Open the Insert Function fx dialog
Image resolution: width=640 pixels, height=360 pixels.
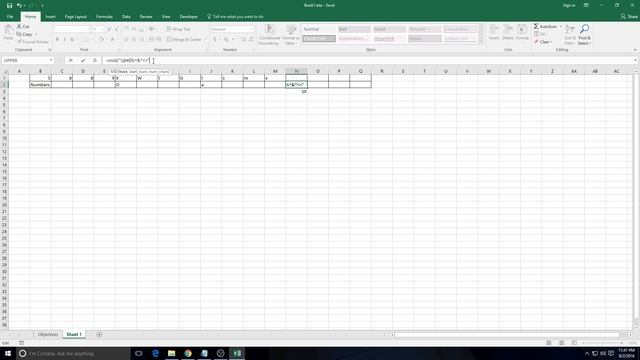[x=95, y=60]
